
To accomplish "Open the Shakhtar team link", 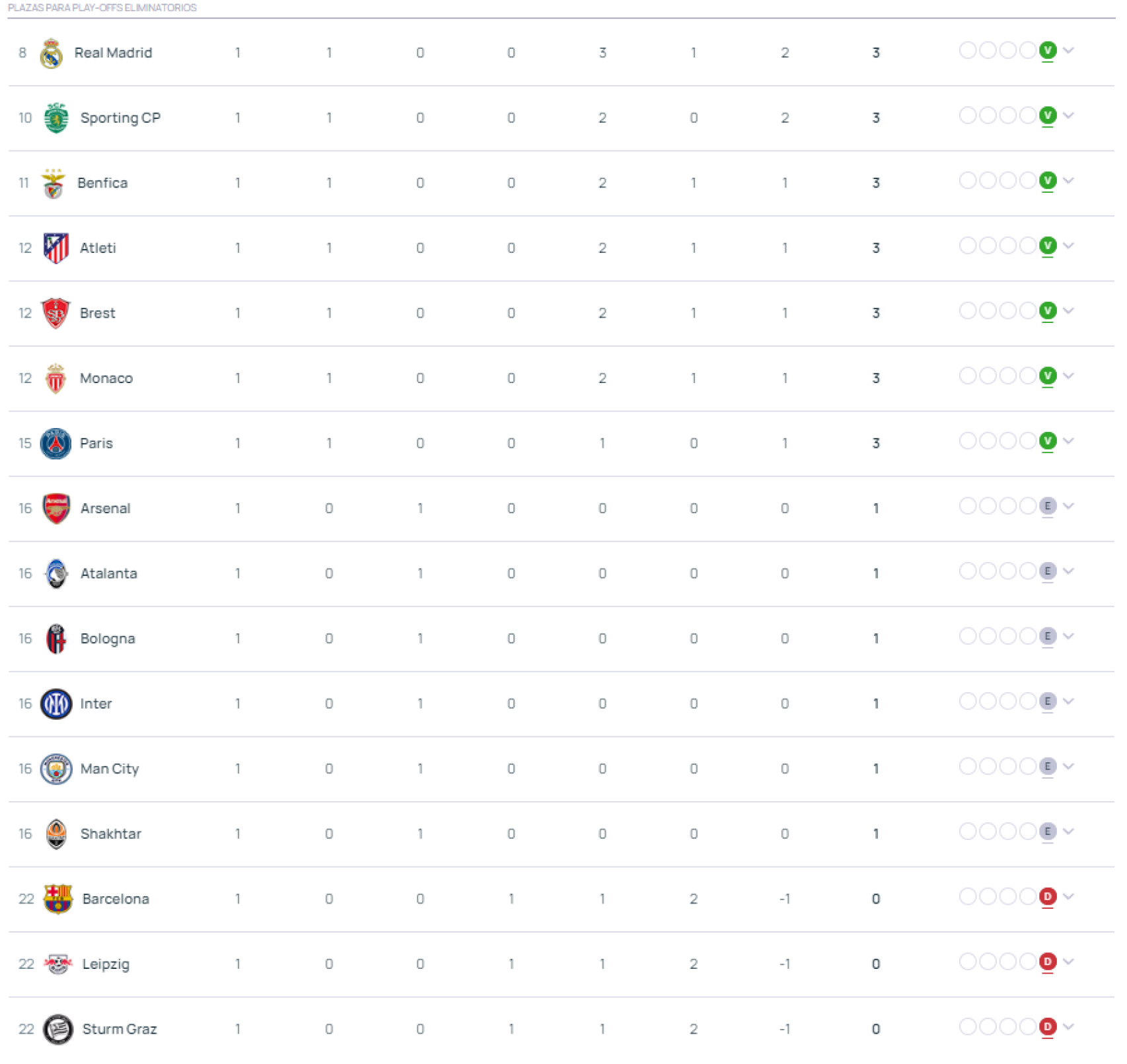I will 111,834.
